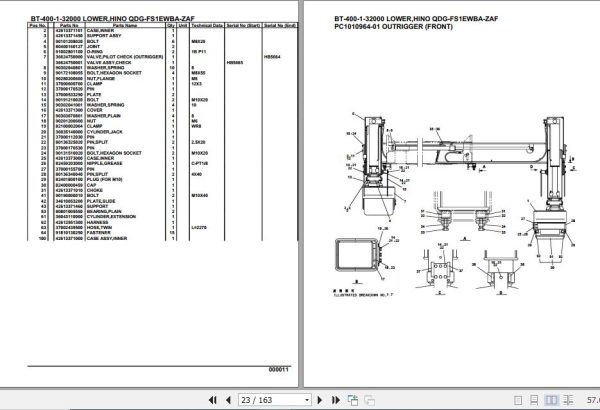Click the Pos No. column header
This screenshot has height=410, width=600.
point(38,25)
